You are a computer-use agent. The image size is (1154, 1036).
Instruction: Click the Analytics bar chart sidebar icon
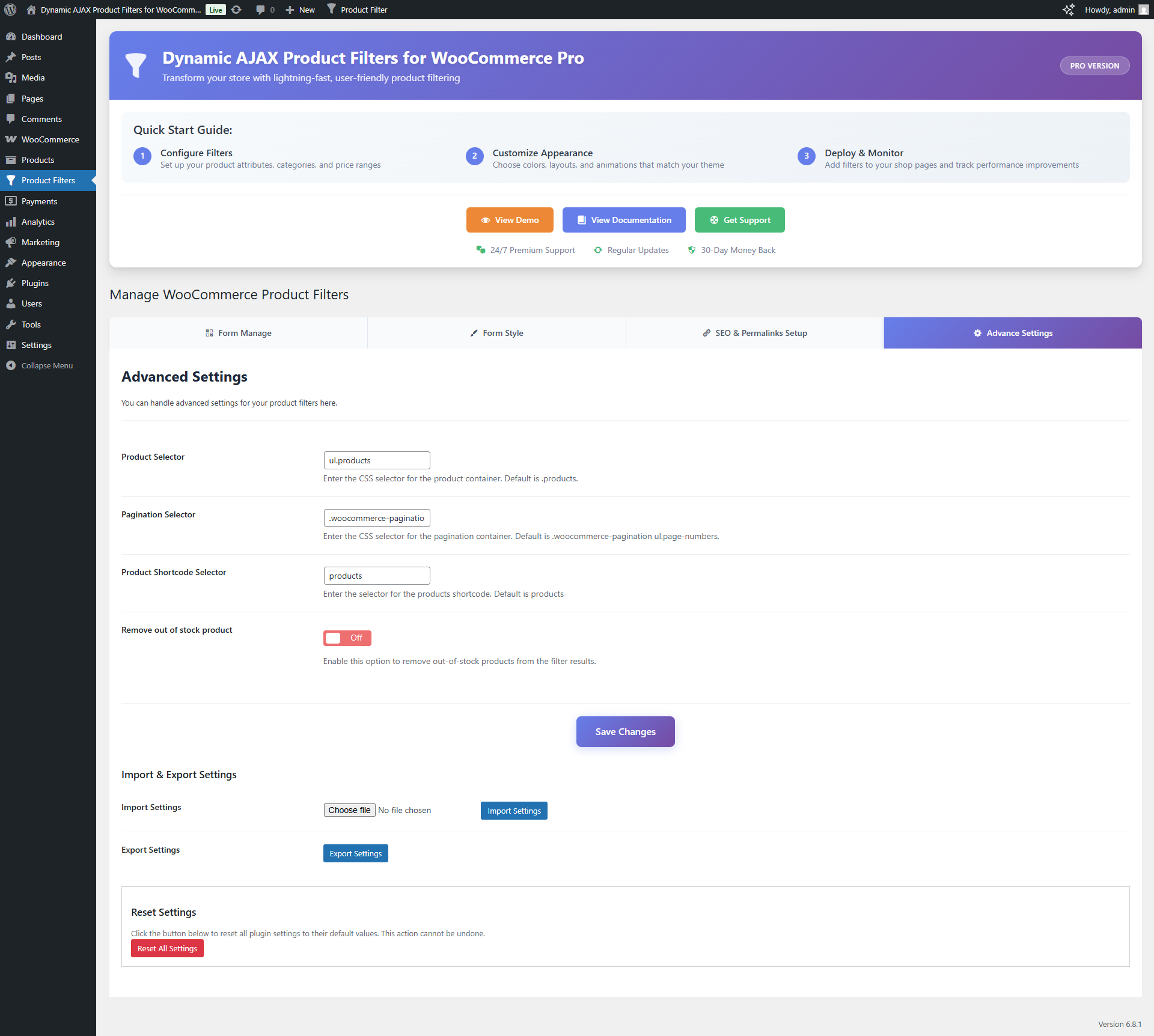click(x=11, y=222)
